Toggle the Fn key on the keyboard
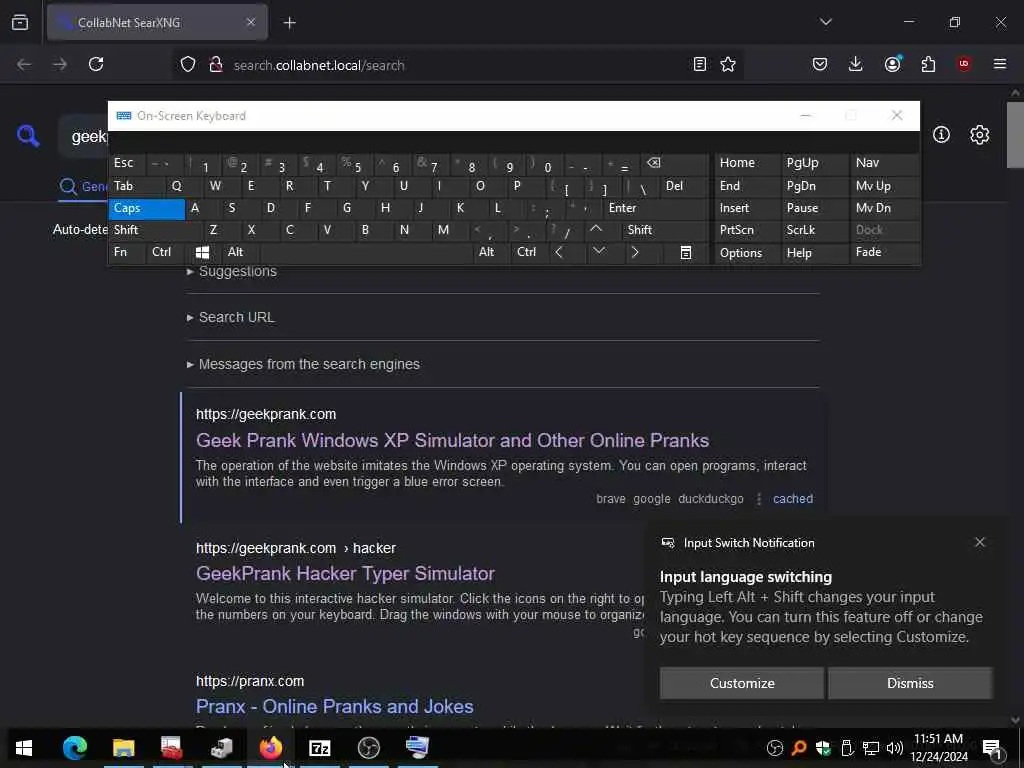This screenshot has width=1024, height=768. [127, 252]
